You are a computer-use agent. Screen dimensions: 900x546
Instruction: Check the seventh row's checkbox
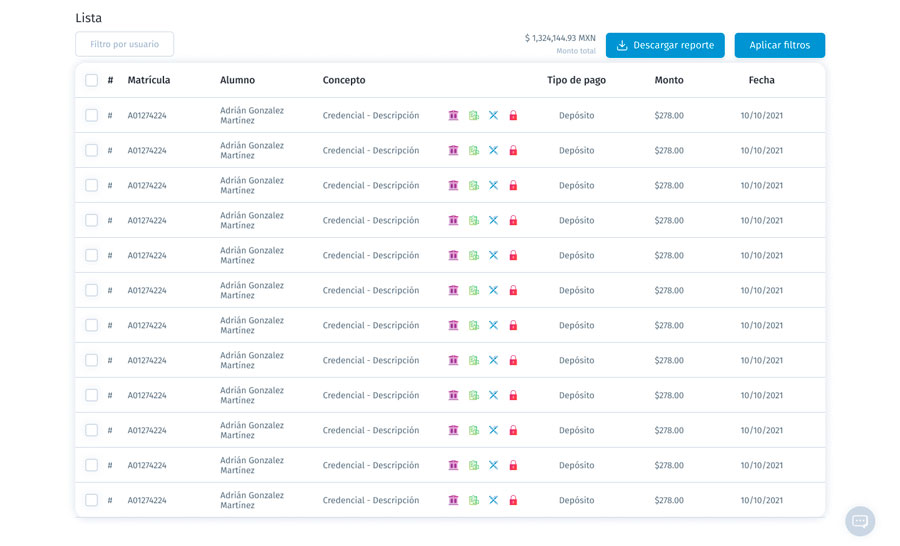[91, 326]
